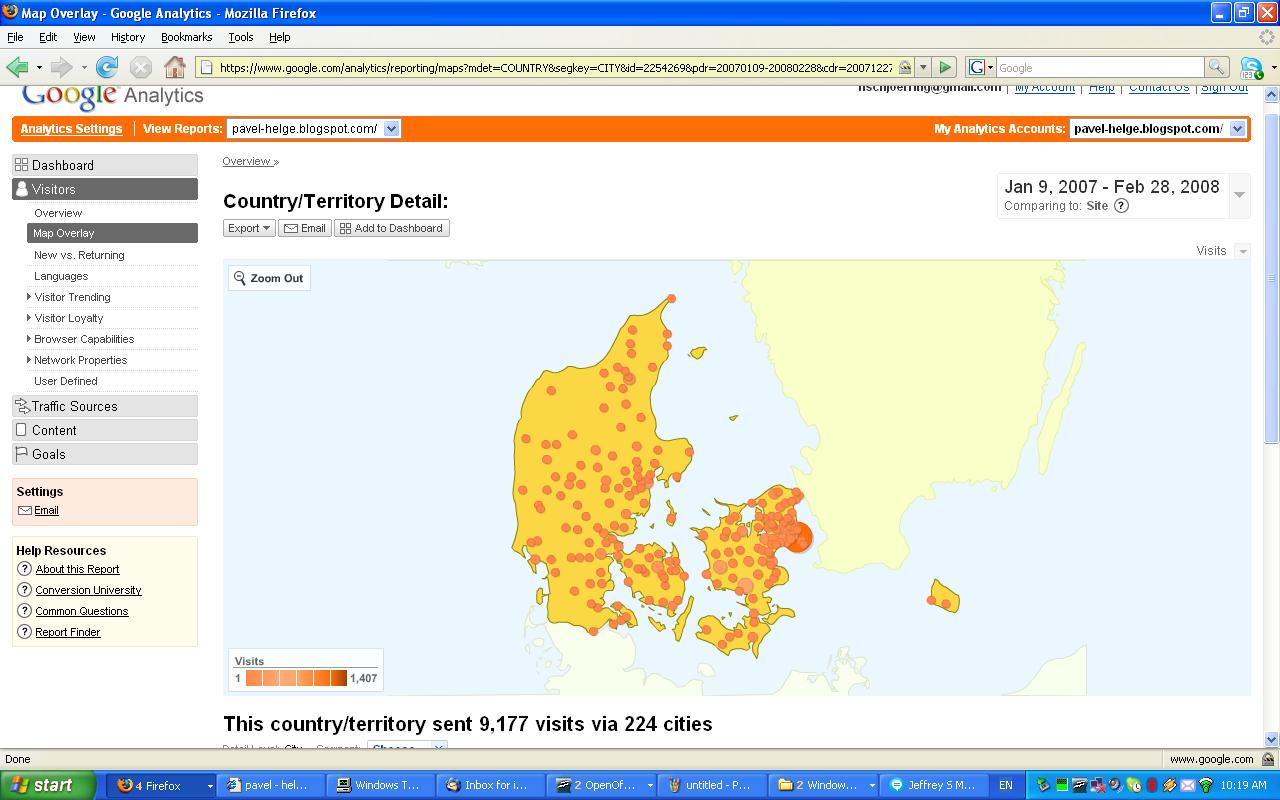1280x800 pixels.
Task: Click the Visits legend color gradient bar
Action: [x=296, y=678]
